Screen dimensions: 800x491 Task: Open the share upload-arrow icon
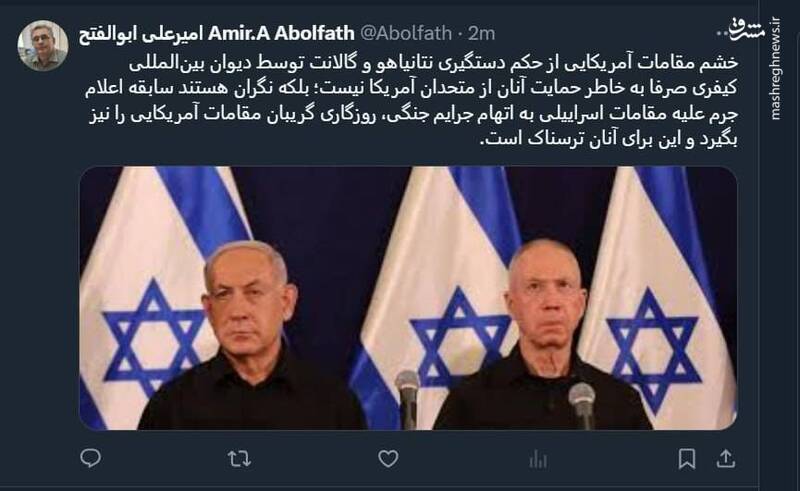726,459
